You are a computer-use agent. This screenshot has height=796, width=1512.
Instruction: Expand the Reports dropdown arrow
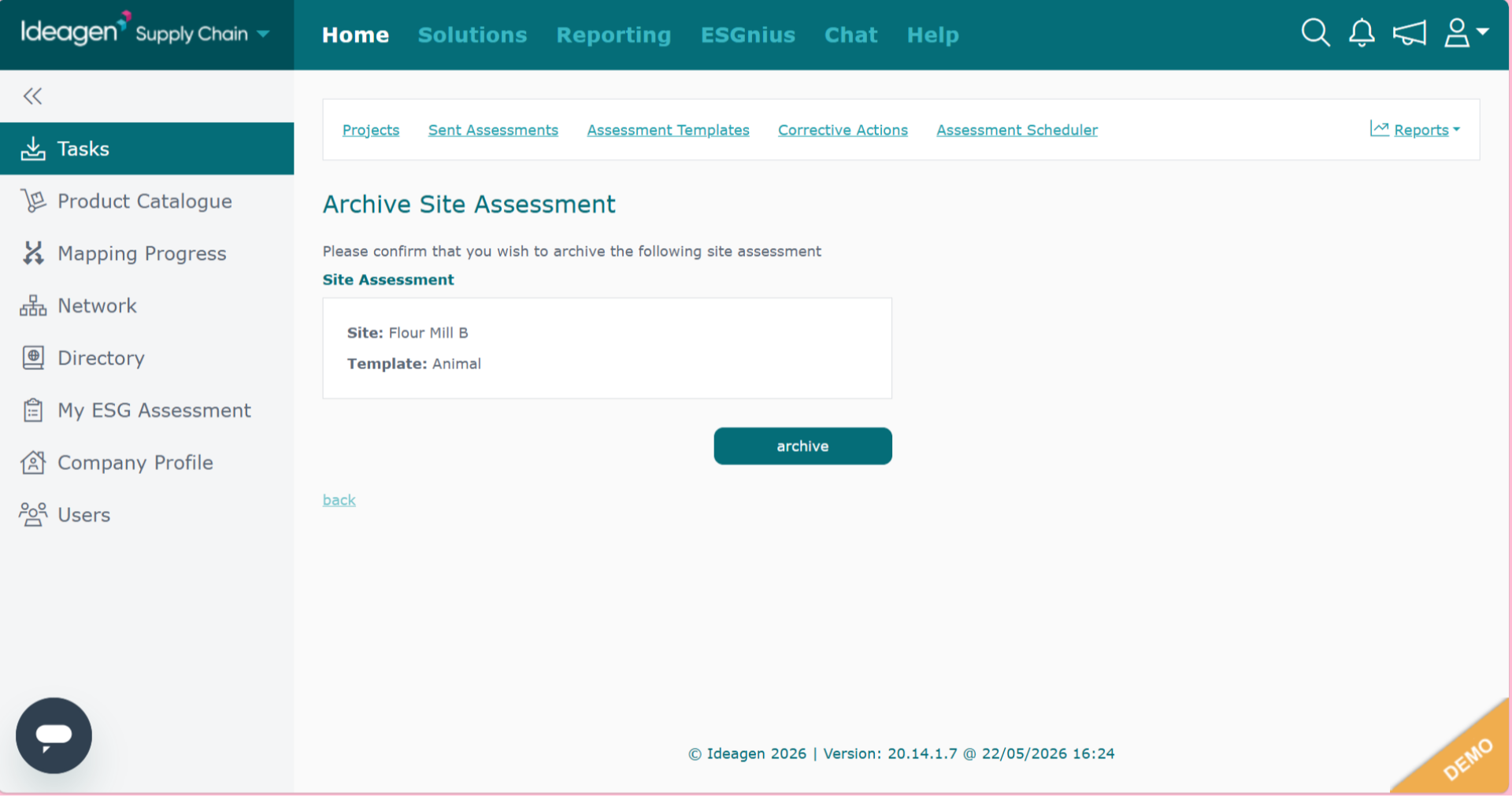pyautogui.click(x=1456, y=129)
